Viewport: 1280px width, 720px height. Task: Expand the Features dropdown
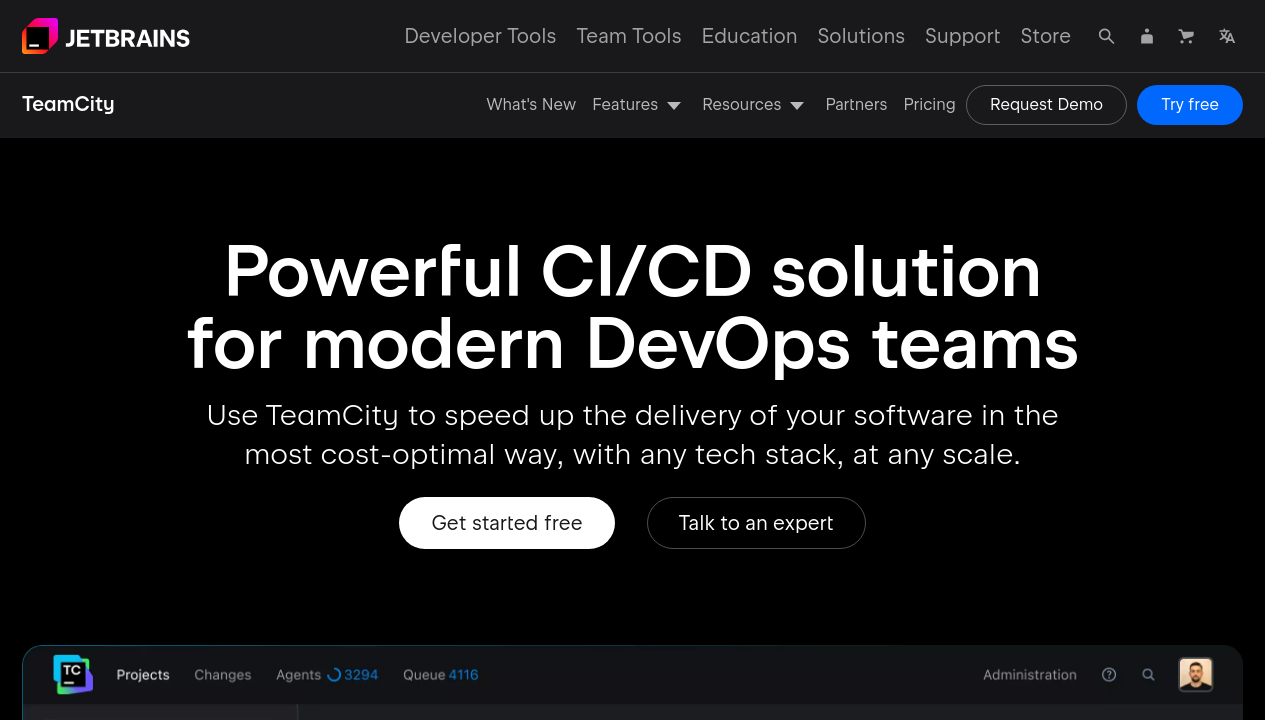(x=636, y=105)
